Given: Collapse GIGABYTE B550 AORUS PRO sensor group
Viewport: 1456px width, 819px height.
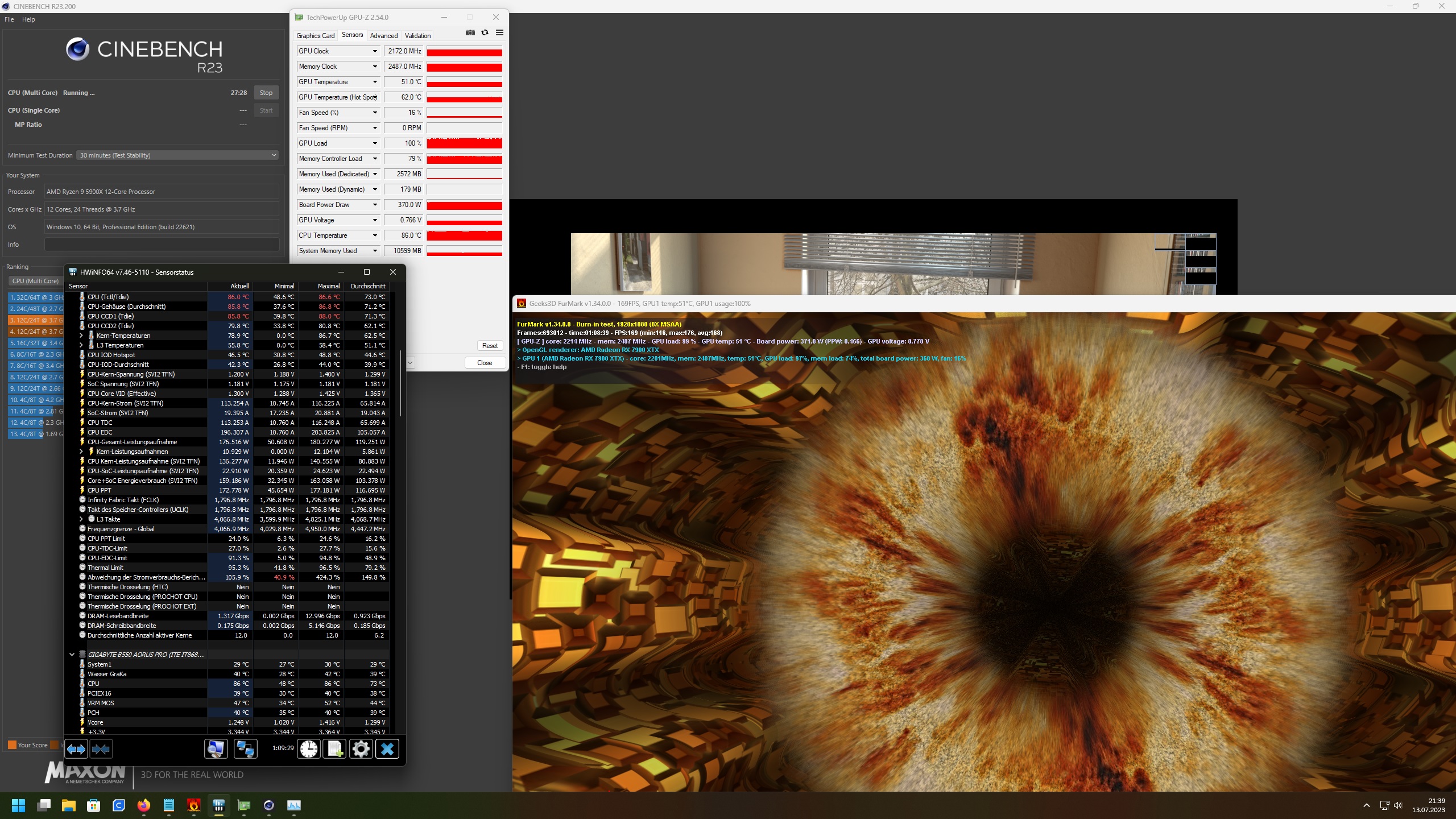Looking at the screenshot, I should click(72, 655).
